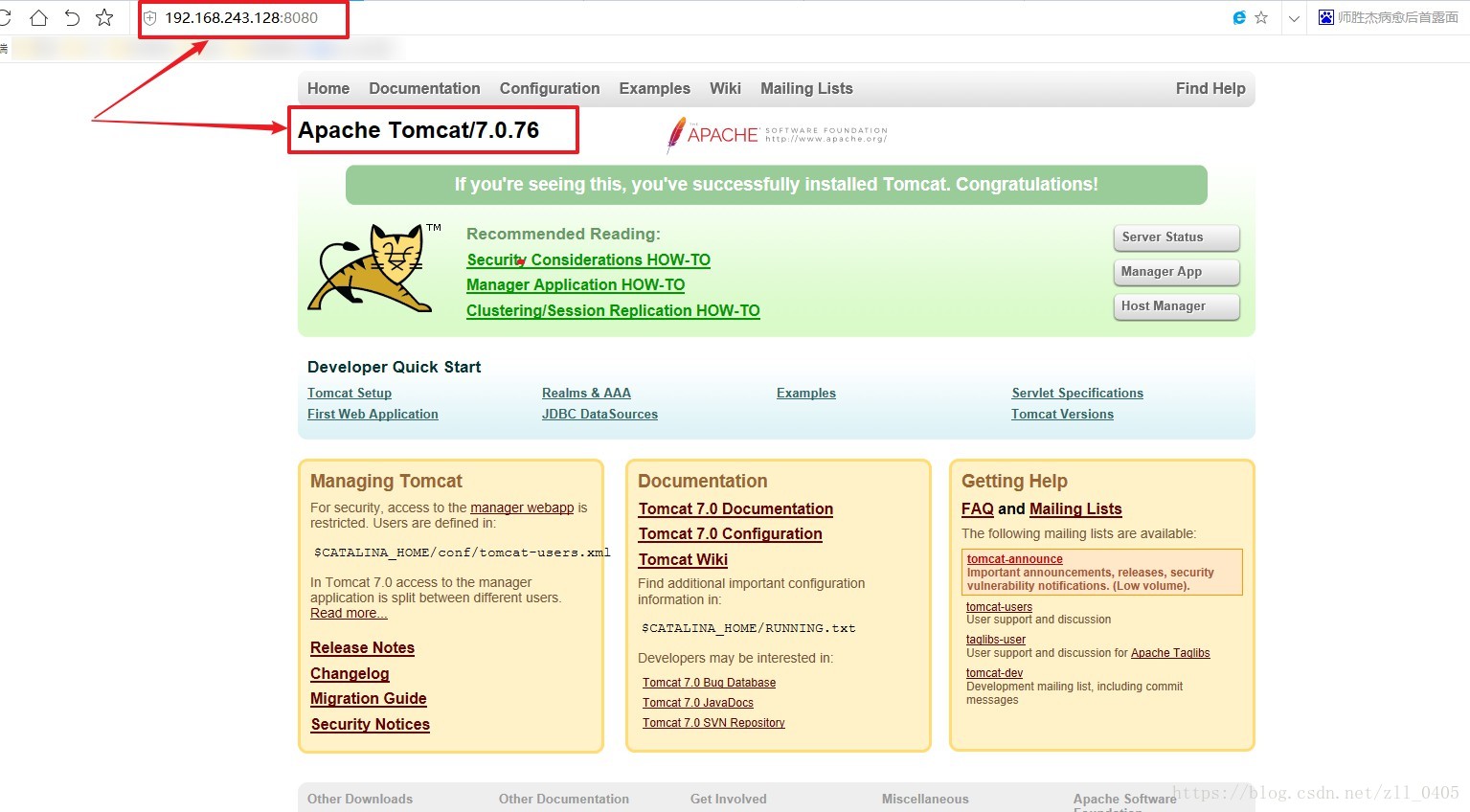Open Tomcat 7.0 Configuration link

(x=731, y=534)
